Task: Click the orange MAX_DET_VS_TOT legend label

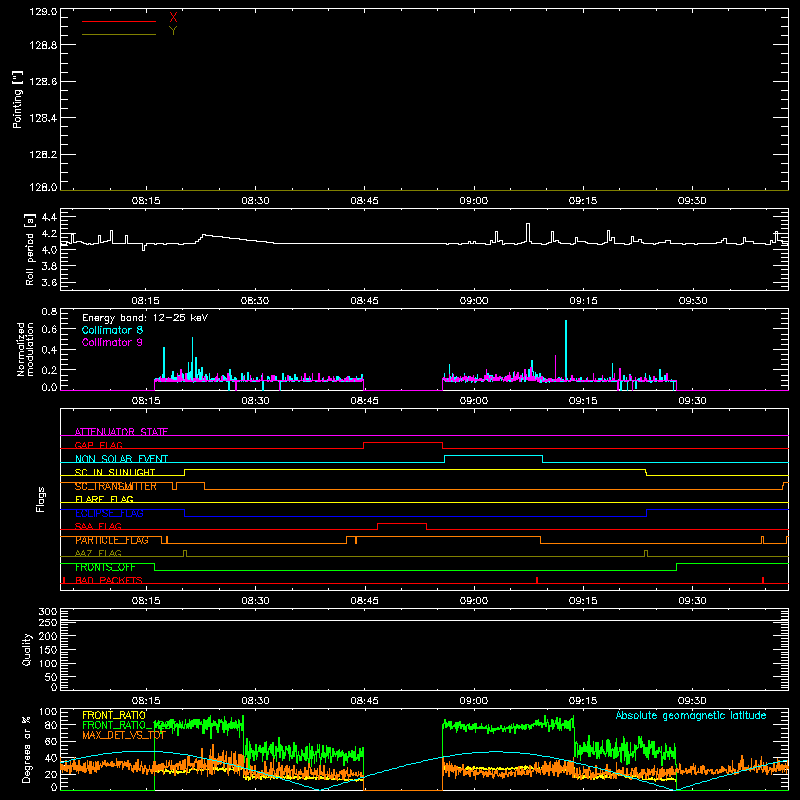Action: [x=124, y=735]
